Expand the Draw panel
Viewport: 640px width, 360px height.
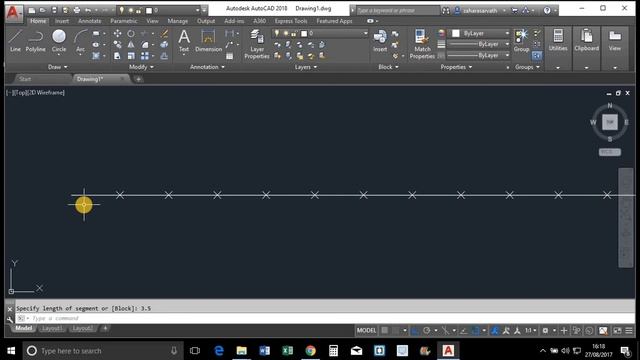click(58, 67)
